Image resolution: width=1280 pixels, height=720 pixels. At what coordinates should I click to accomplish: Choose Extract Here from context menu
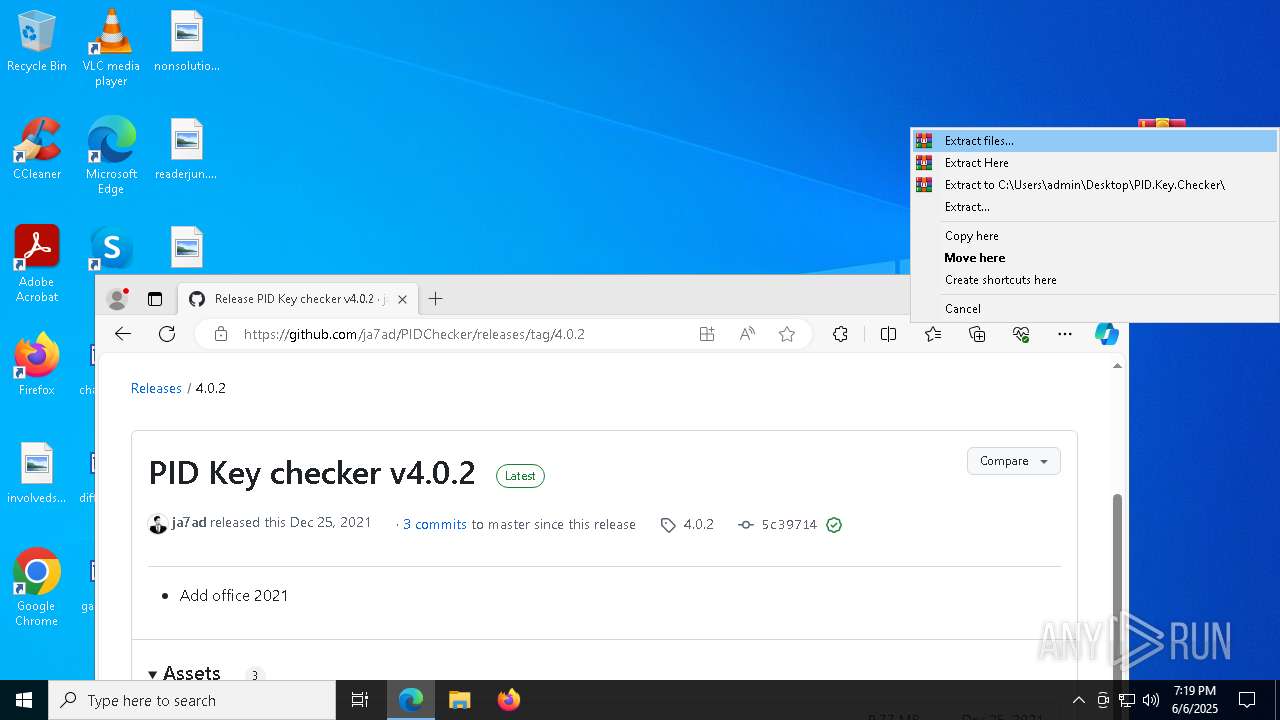coord(1095,163)
